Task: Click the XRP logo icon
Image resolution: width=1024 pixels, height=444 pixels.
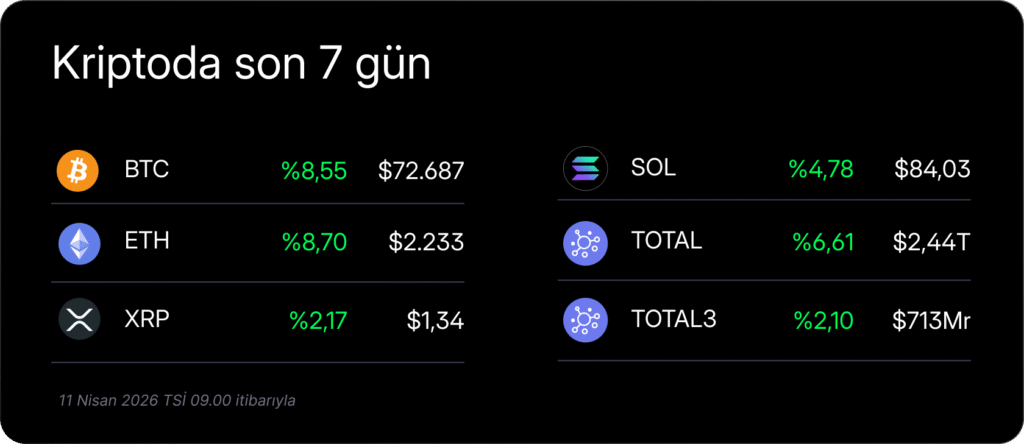Action: (x=77, y=320)
